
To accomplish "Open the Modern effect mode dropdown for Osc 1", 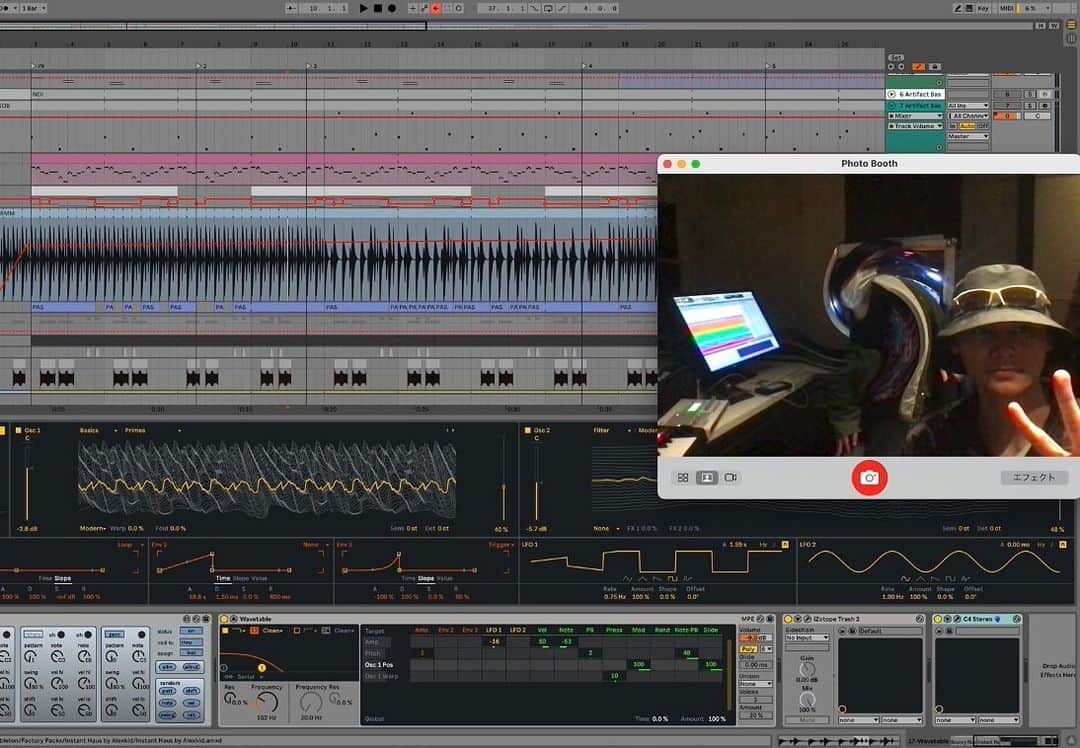I will 93,528.
